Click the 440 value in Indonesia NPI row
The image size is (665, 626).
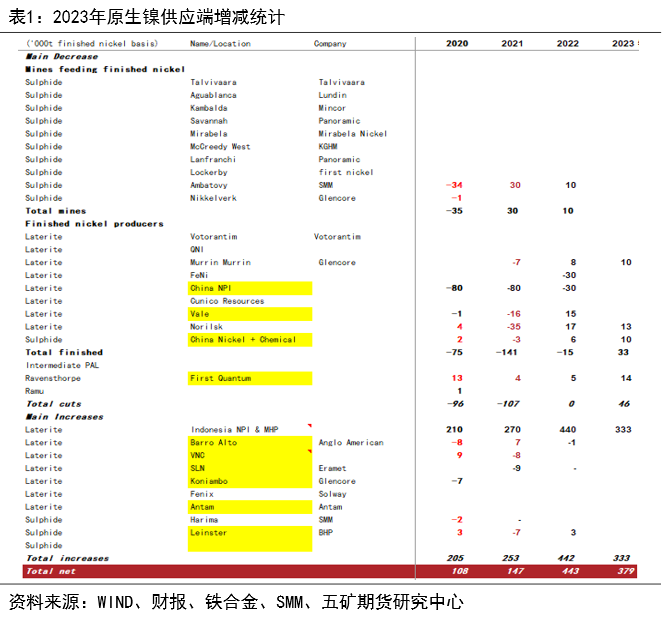pyautogui.click(x=567, y=430)
